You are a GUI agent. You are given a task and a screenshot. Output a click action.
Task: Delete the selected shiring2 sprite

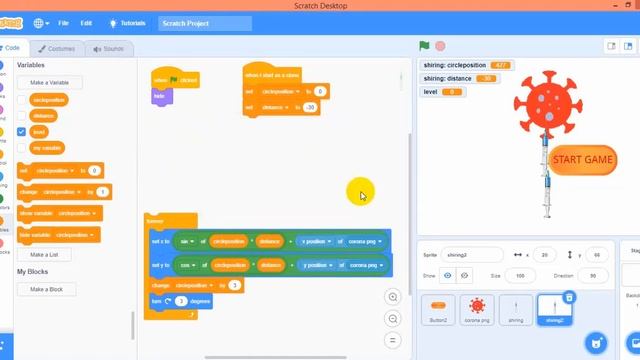click(x=569, y=298)
